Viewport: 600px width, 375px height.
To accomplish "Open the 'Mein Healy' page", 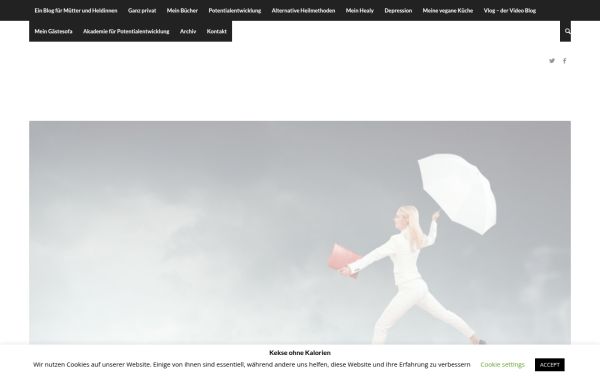I will [x=360, y=10].
